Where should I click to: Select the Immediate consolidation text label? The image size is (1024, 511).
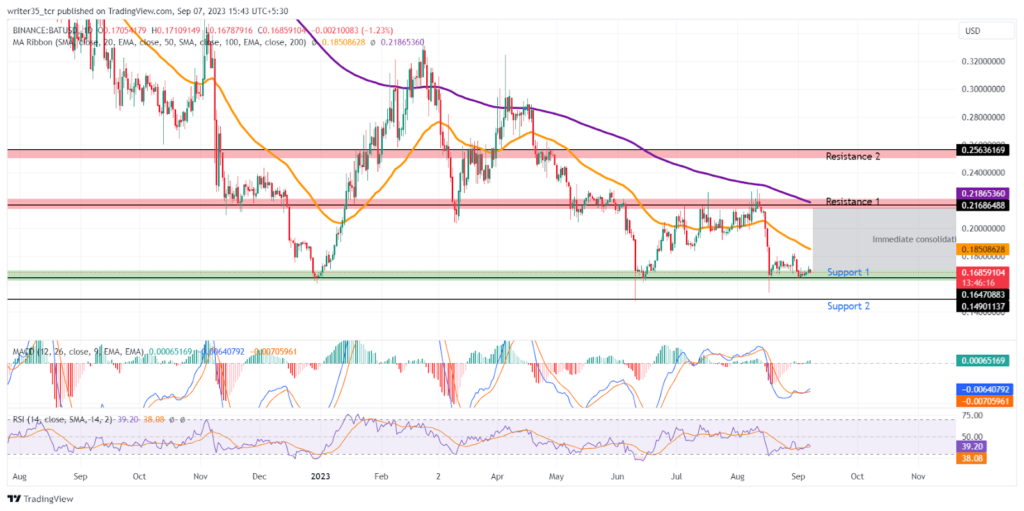(x=914, y=240)
